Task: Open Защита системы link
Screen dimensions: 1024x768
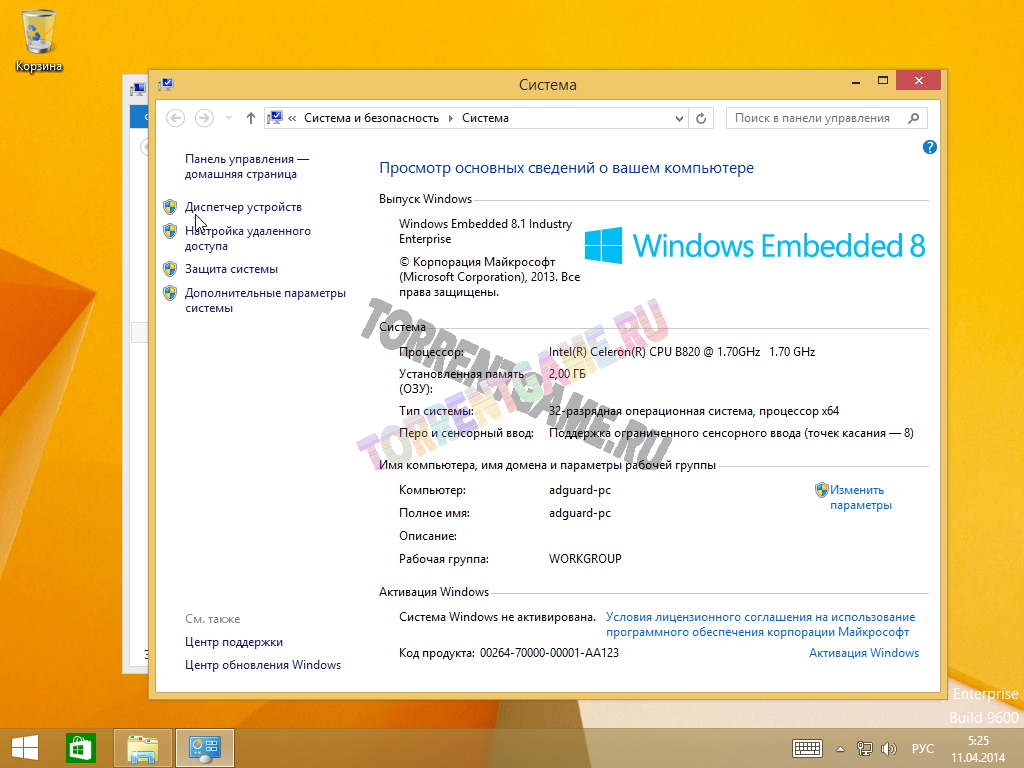Action: coord(231,269)
